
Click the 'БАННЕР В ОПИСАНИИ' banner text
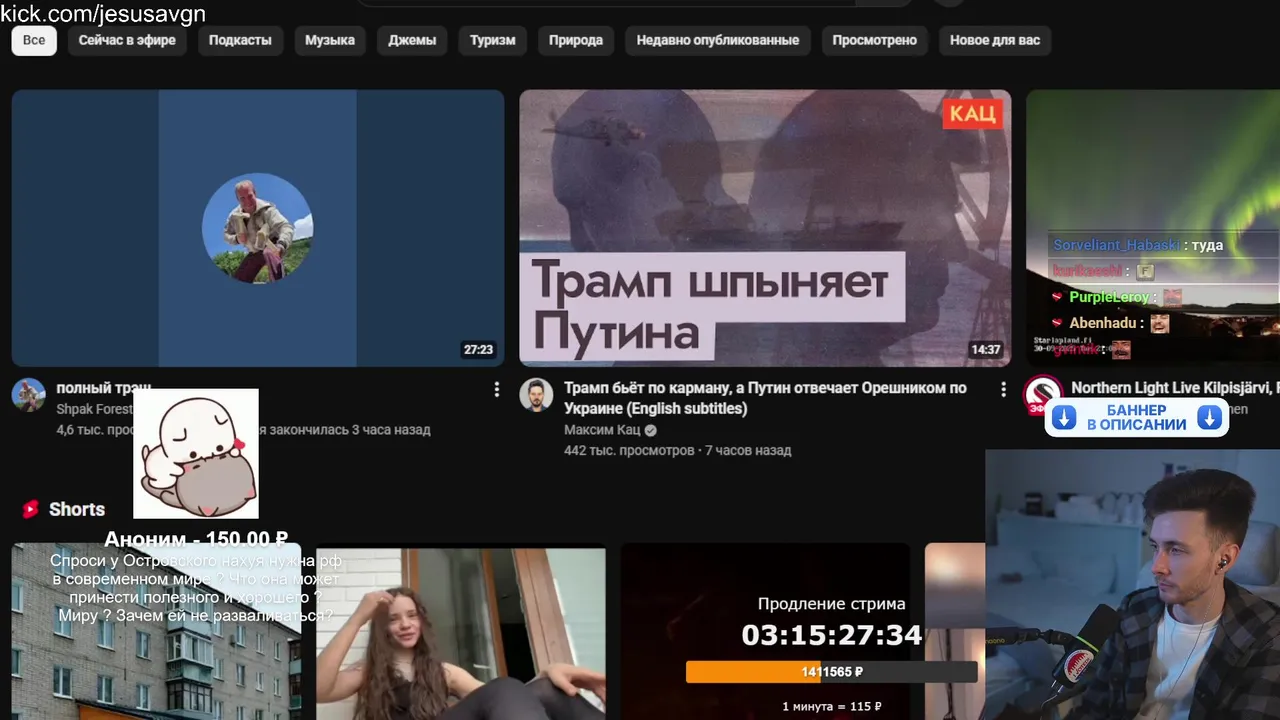pyautogui.click(x=1137, y=418)
